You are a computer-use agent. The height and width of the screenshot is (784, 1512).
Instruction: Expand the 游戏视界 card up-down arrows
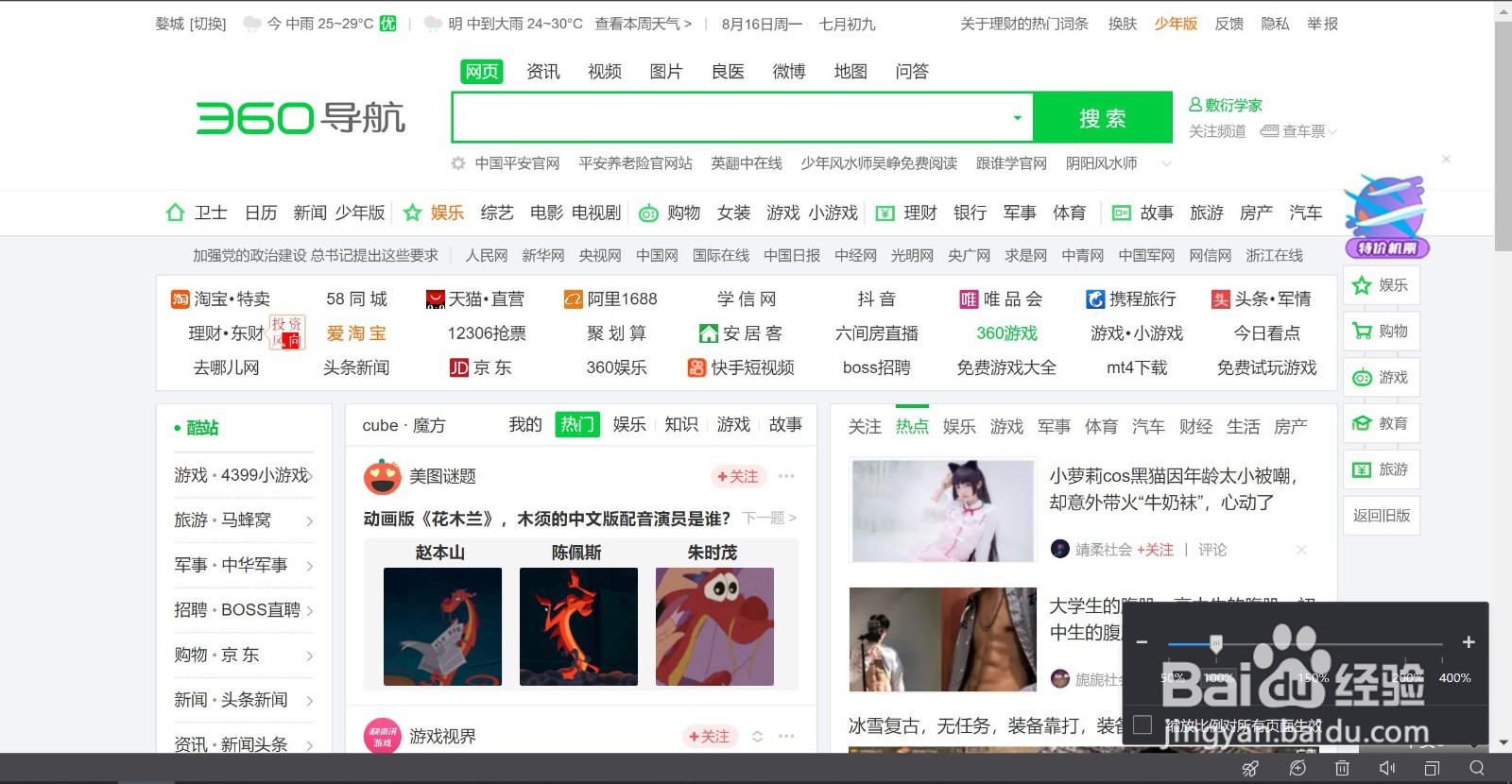tap(757, 737)
